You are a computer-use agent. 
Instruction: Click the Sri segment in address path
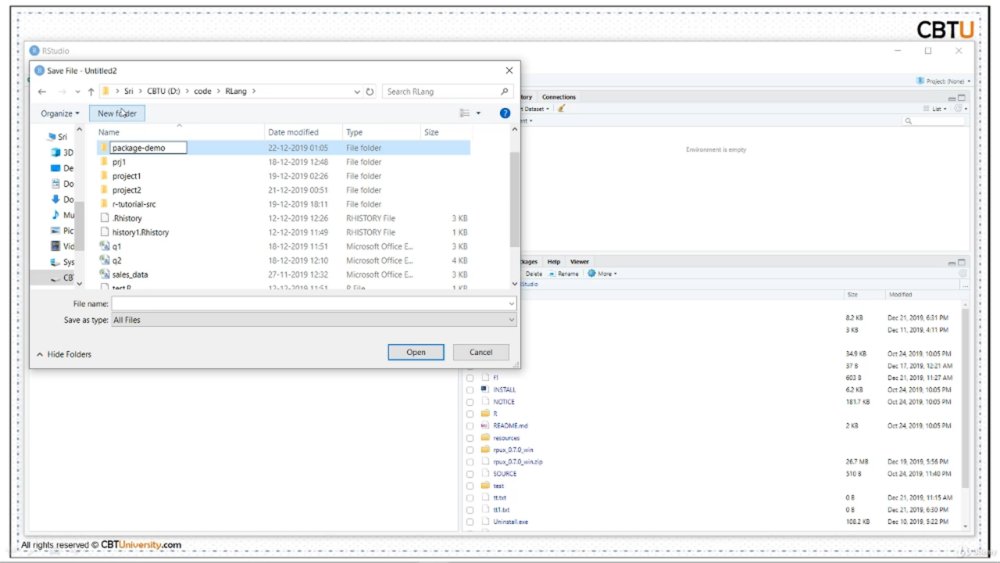pyautogui.click(x=129, y=91)
